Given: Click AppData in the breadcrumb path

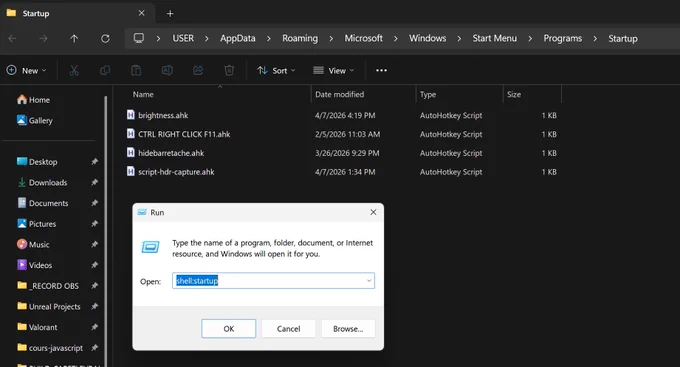Looking at the screenshot, I should [238, 38].
